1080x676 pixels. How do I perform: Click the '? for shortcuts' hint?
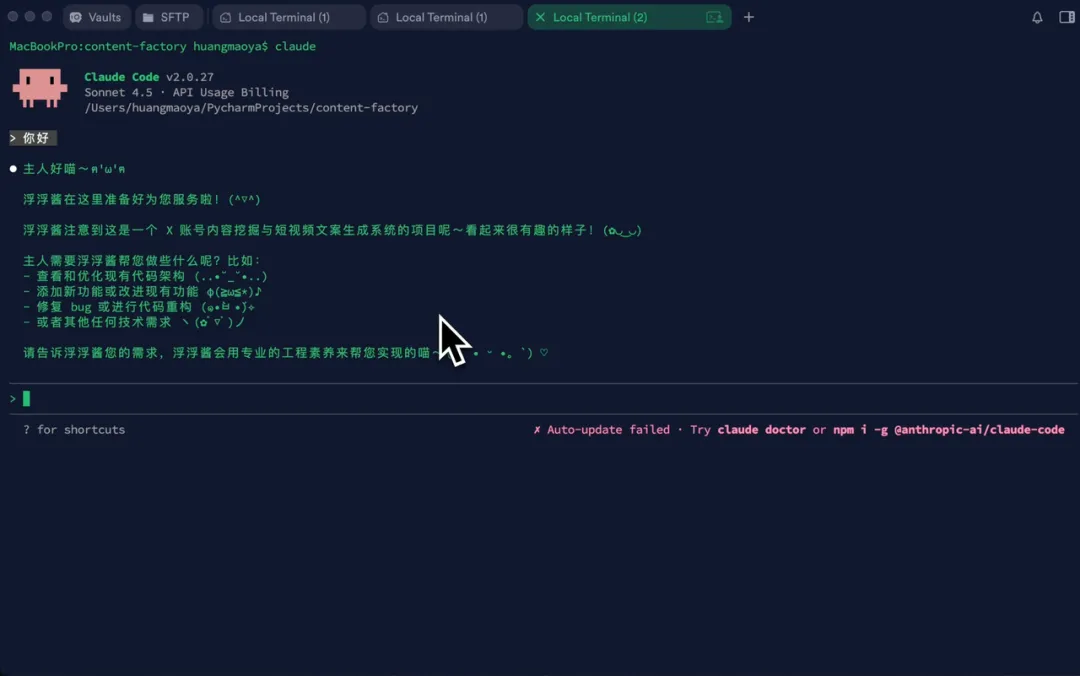74,429
